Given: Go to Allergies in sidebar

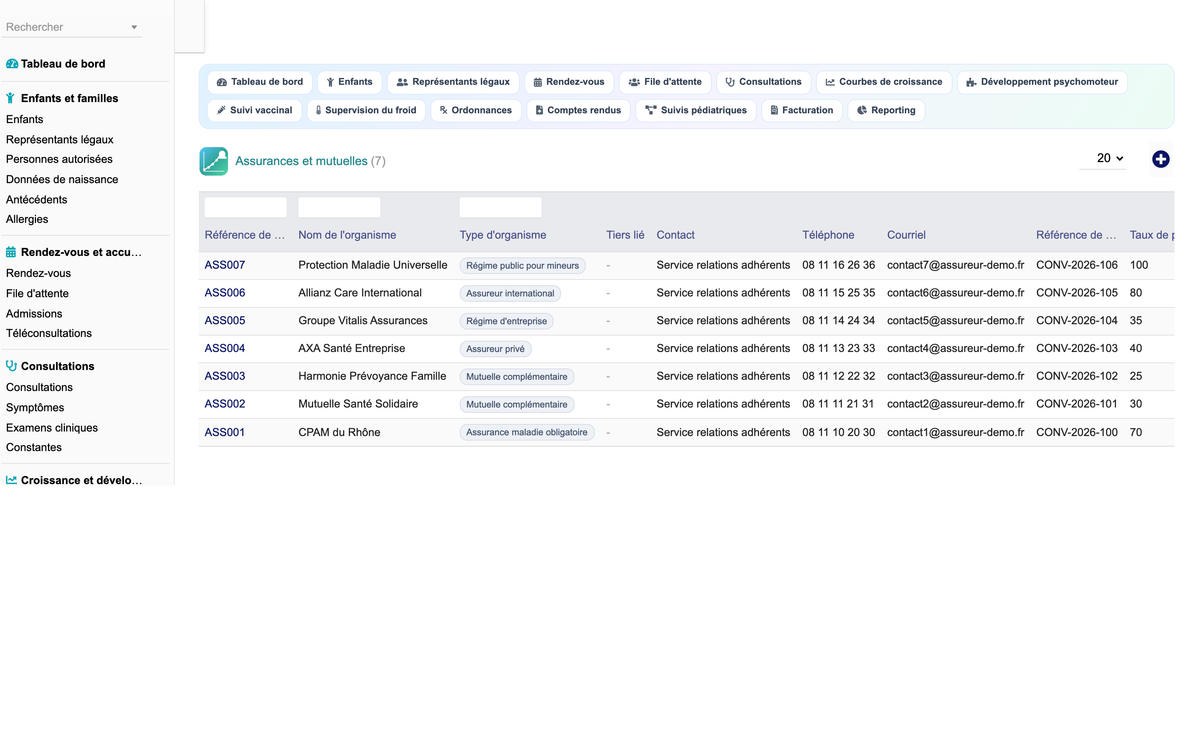Looking at the screenshot, I should [x=27, y=219].
